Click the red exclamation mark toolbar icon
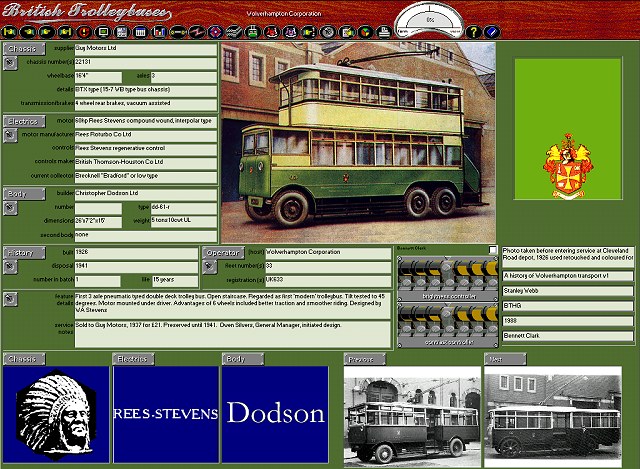 tap(84, 32)
